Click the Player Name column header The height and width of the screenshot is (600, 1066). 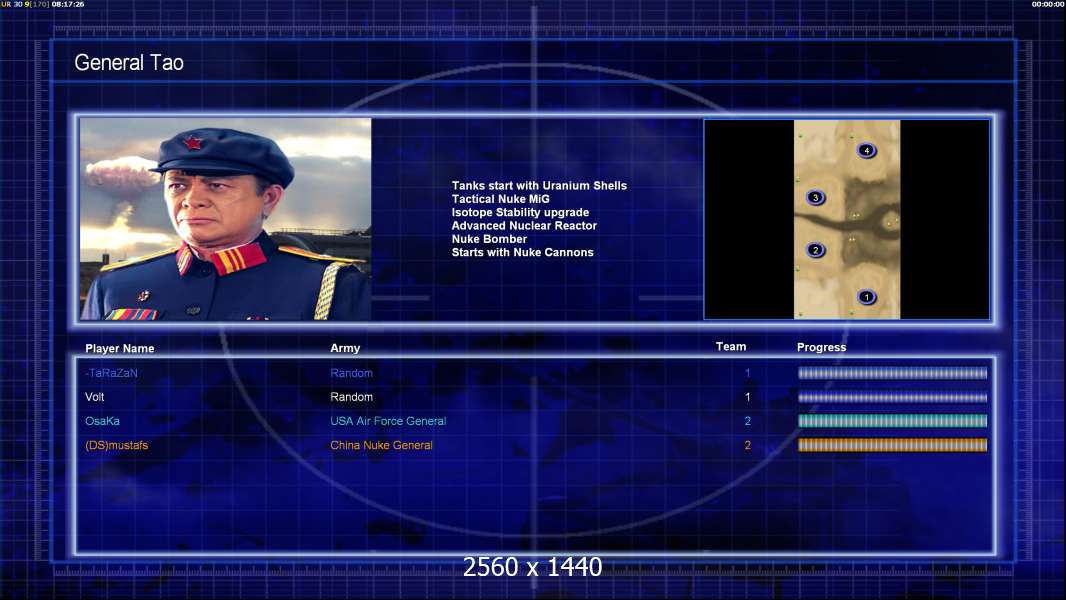click(120, 349)
